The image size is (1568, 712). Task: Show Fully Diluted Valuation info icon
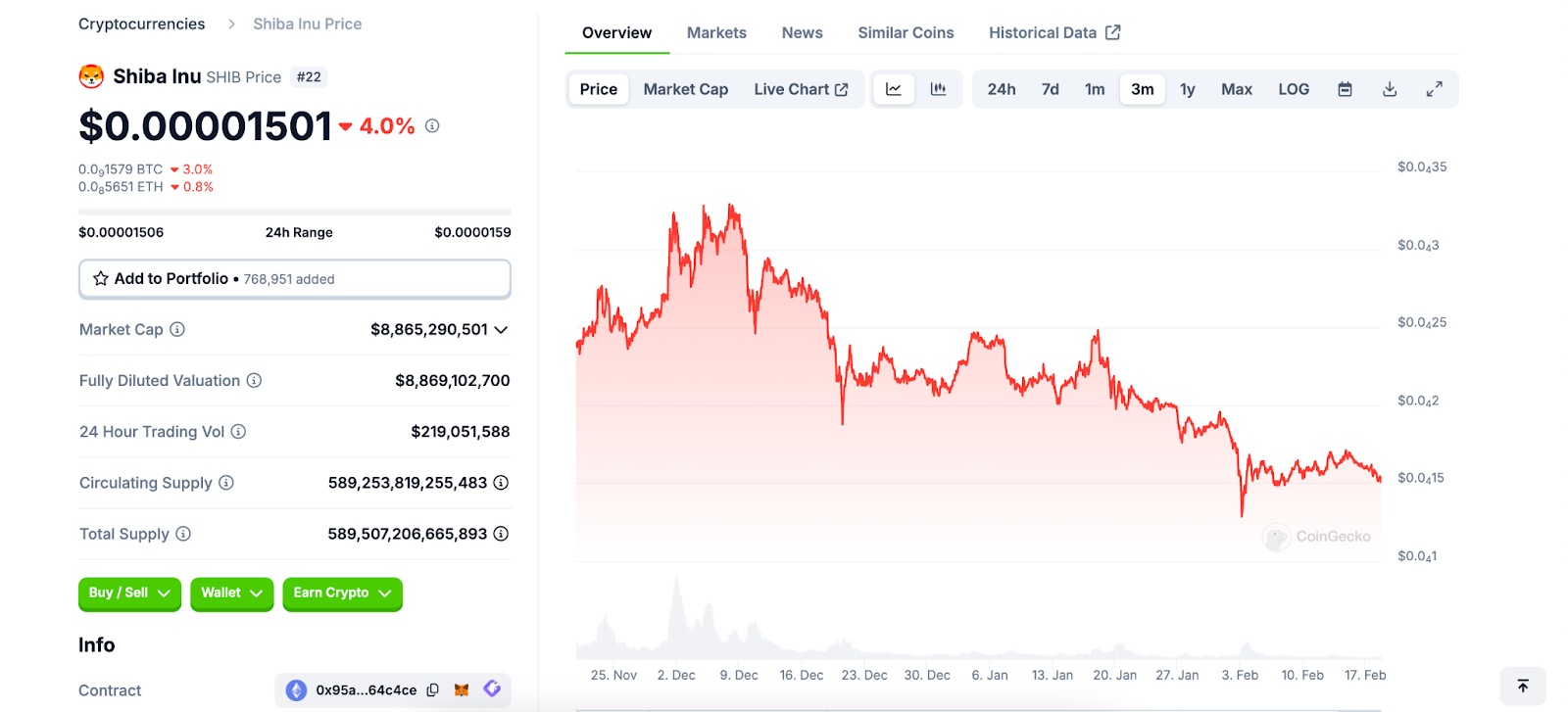pyautogui.click(x=254, y=380)
